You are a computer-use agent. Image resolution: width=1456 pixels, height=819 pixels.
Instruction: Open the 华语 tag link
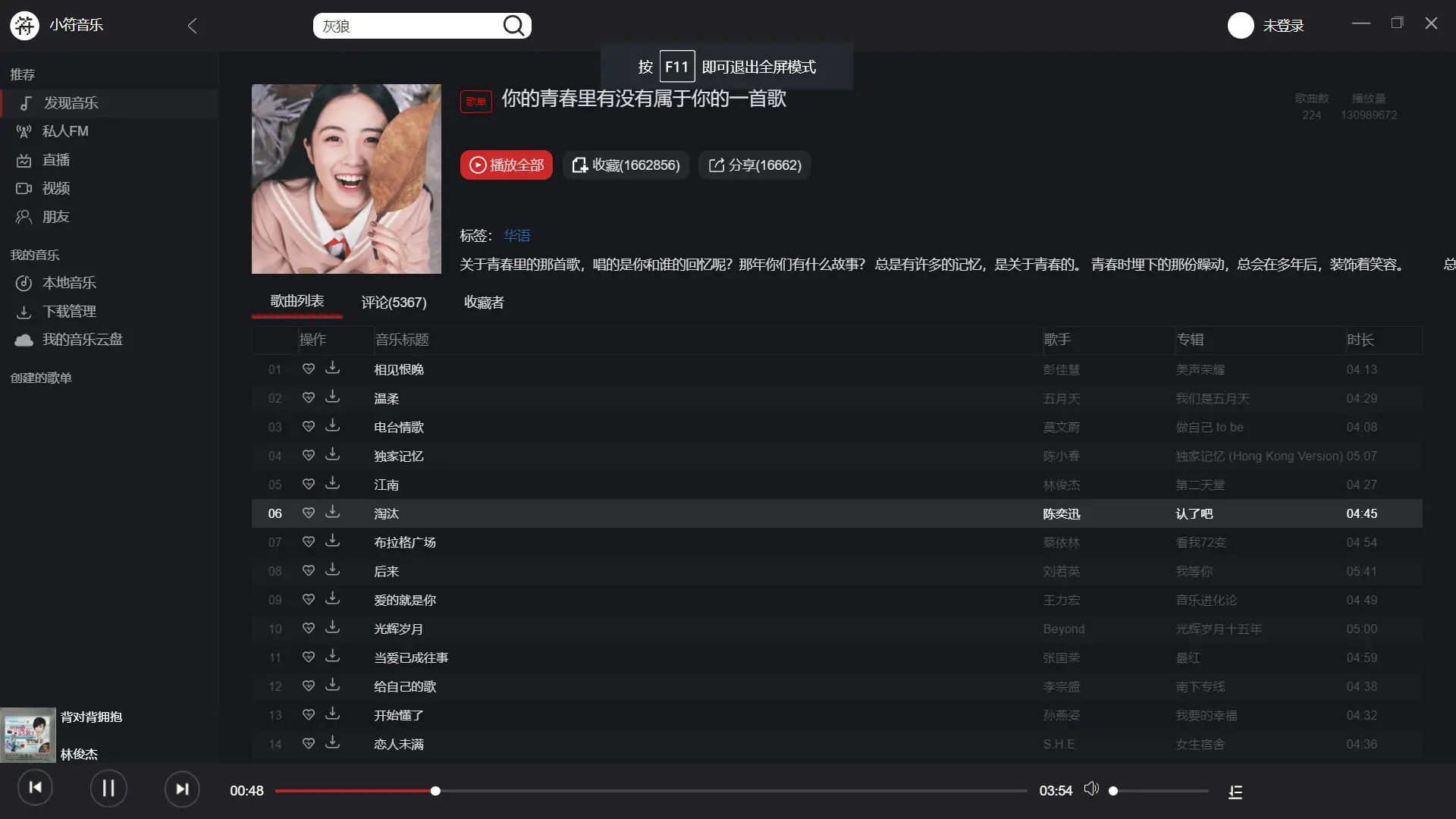coord(516,236)
